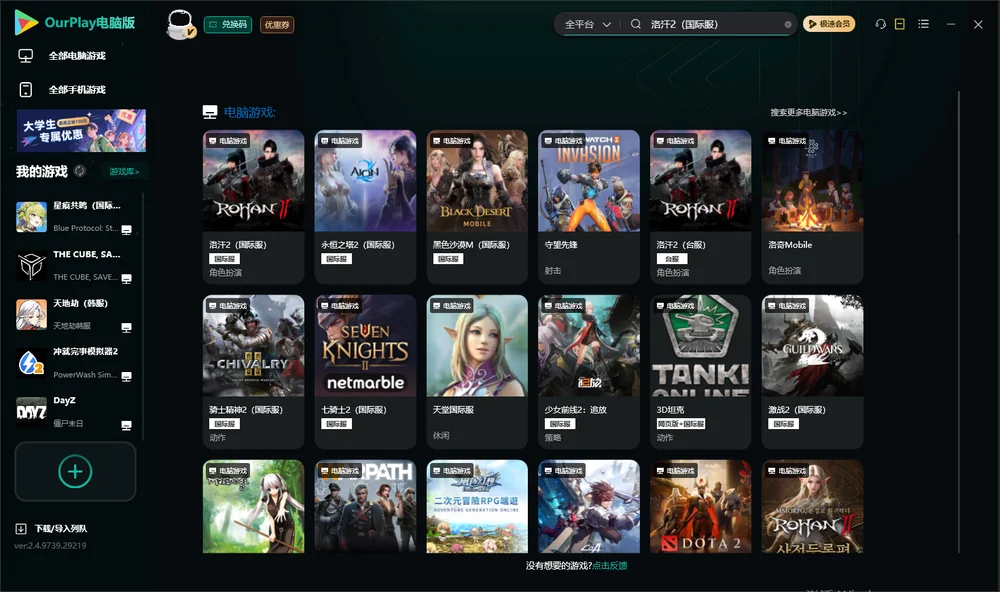The image size is (1000, 592).
Task: Open the 激战2 (国际服) game card
Action: [x=812, y=372]
